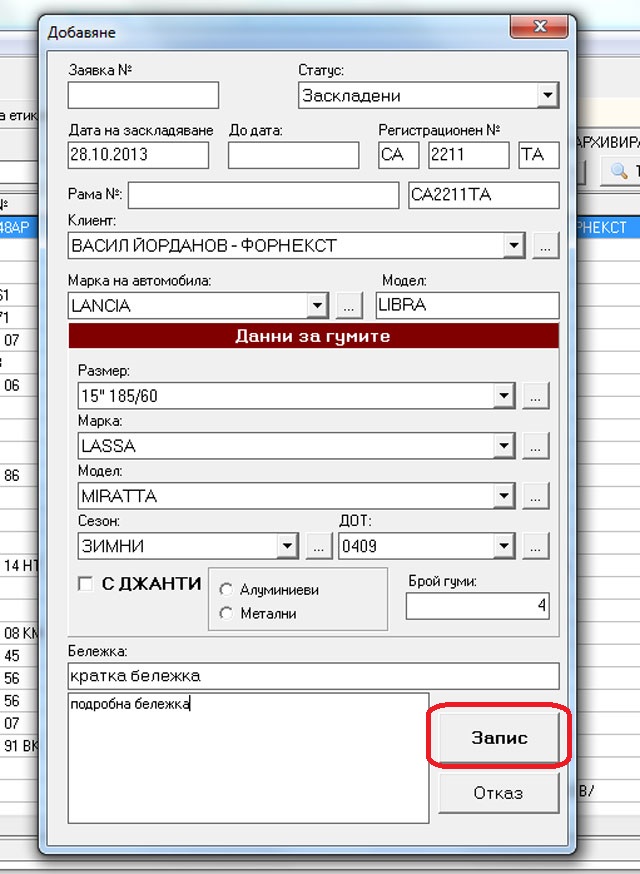The height and width of the screenshot is (874, 640).
Task: Expand the ДОТ dropdown 0409
Action: coord(503,546)
